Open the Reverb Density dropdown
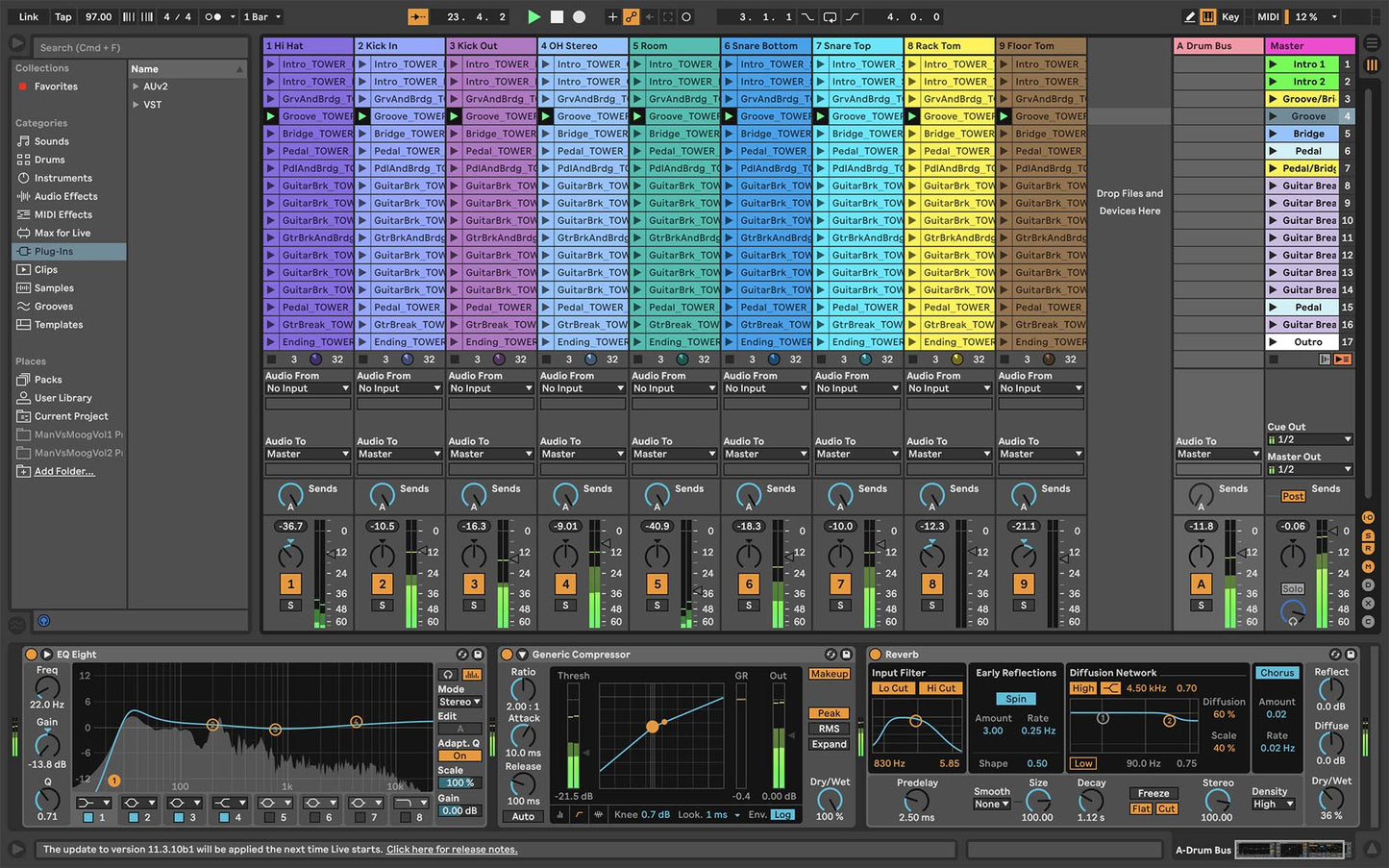Screen dimensions: 1389x868 (x=1273, y=805)
